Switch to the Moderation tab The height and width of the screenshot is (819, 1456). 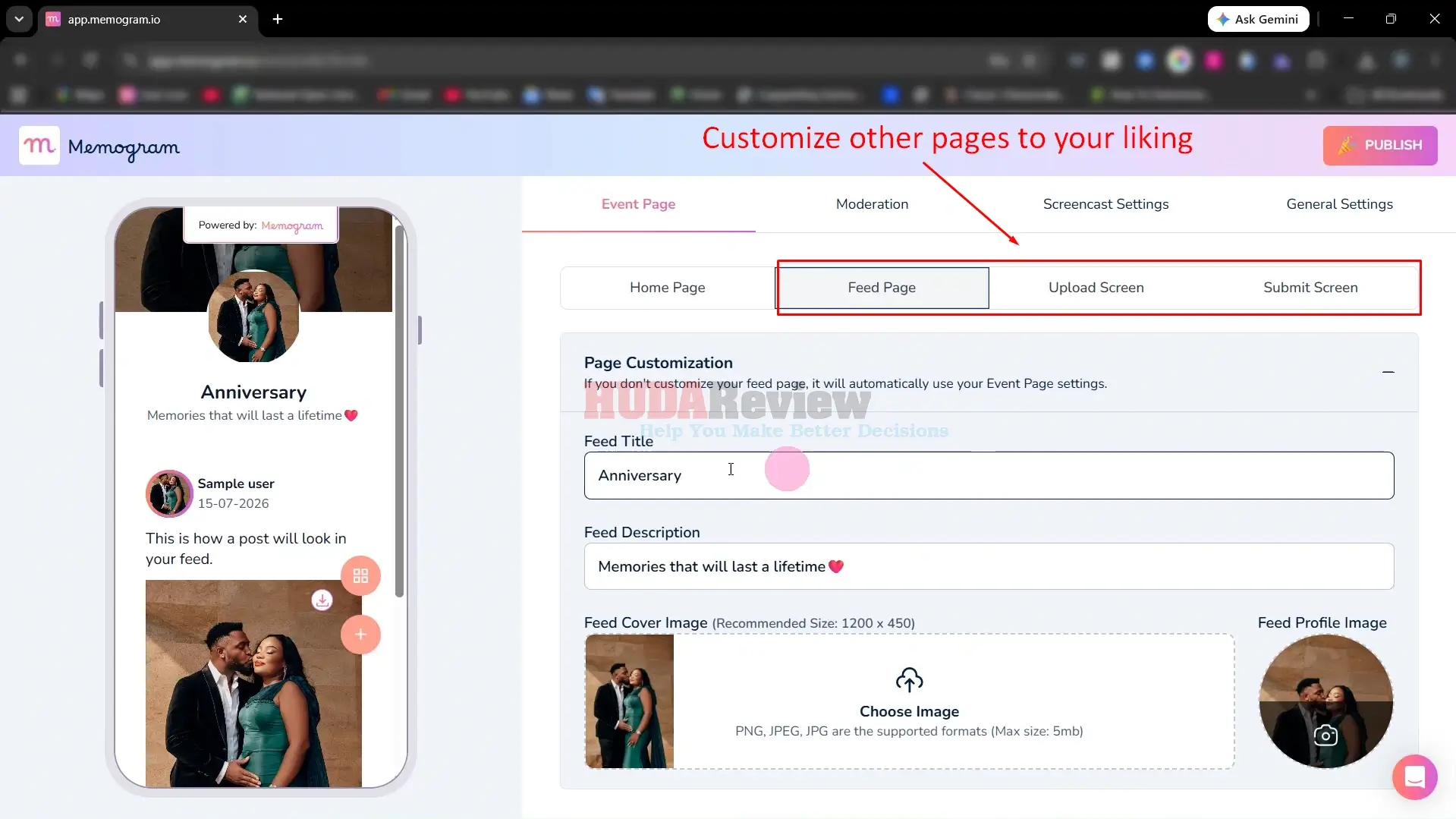tap(872, 204)
